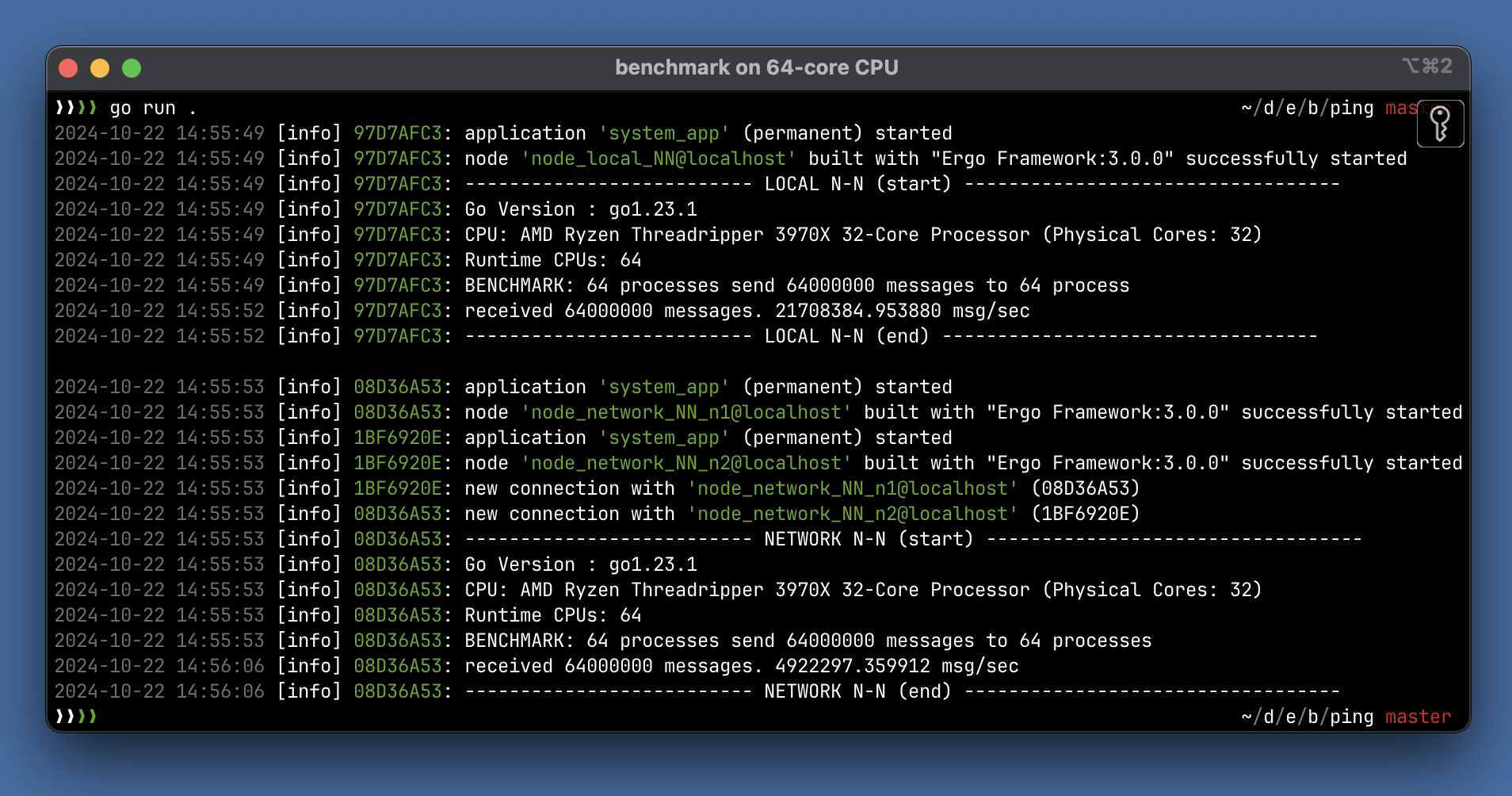Click the key icon in the top-right corner

1440,124
